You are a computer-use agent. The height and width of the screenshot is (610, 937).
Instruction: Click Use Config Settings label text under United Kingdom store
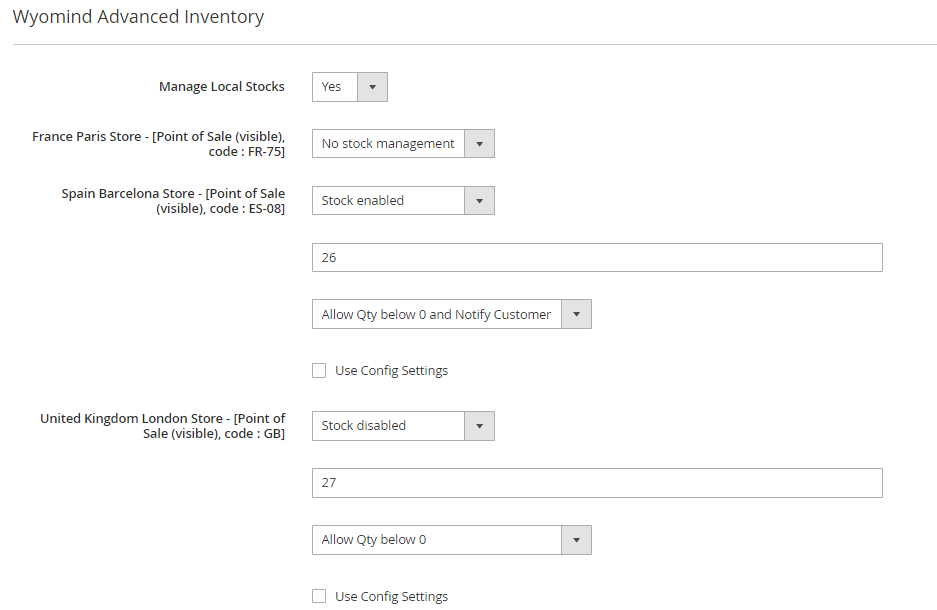[x=391, y=597]
